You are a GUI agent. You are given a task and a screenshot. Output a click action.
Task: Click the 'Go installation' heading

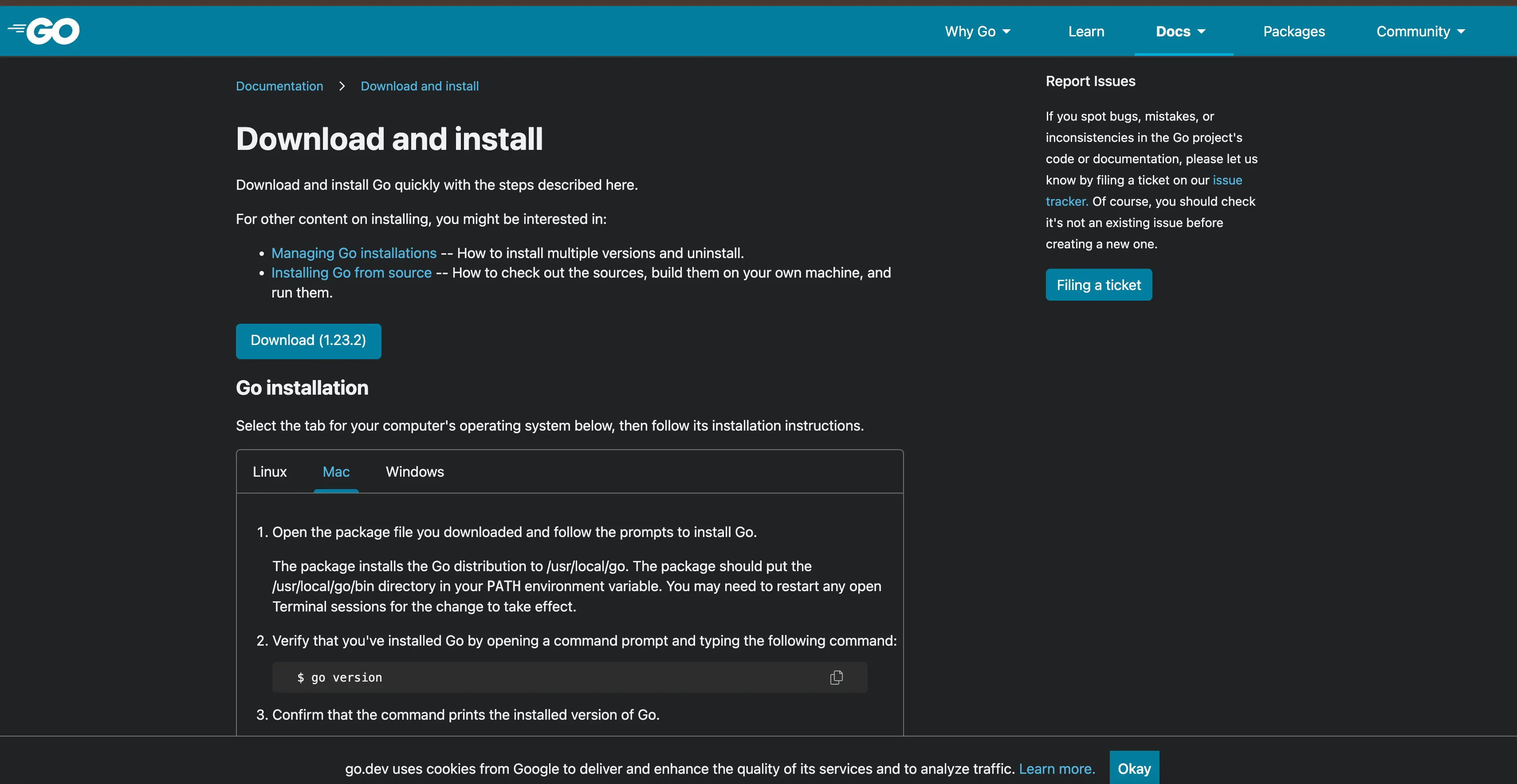[302, 388]
